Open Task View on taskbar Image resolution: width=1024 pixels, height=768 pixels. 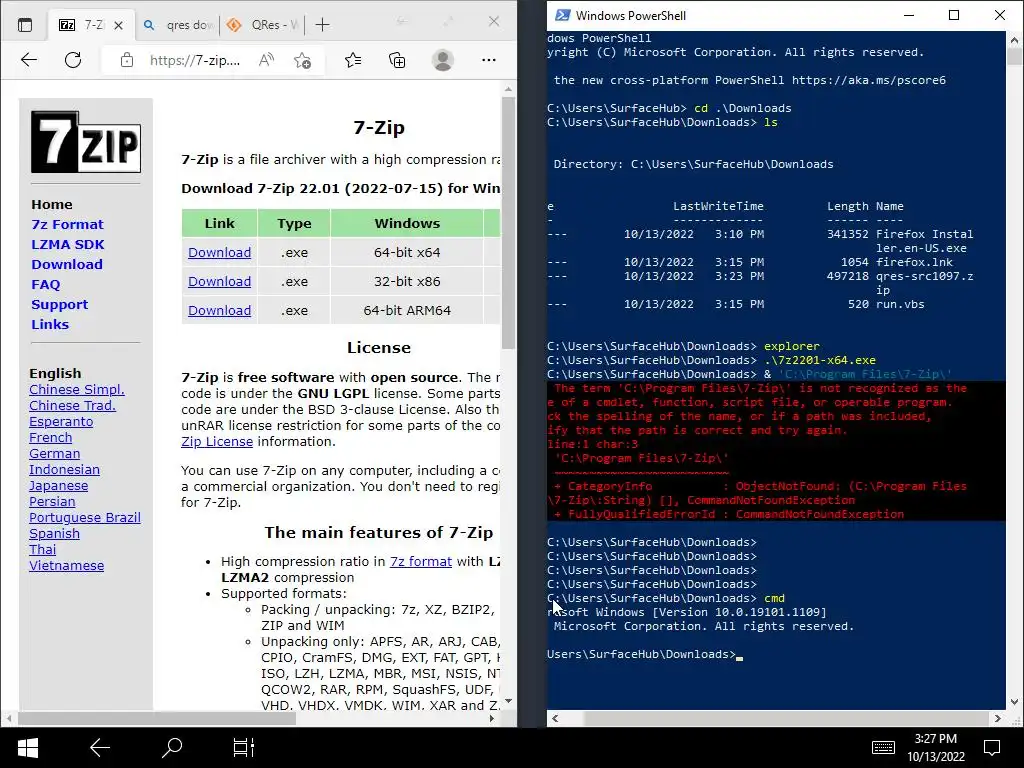244,748
